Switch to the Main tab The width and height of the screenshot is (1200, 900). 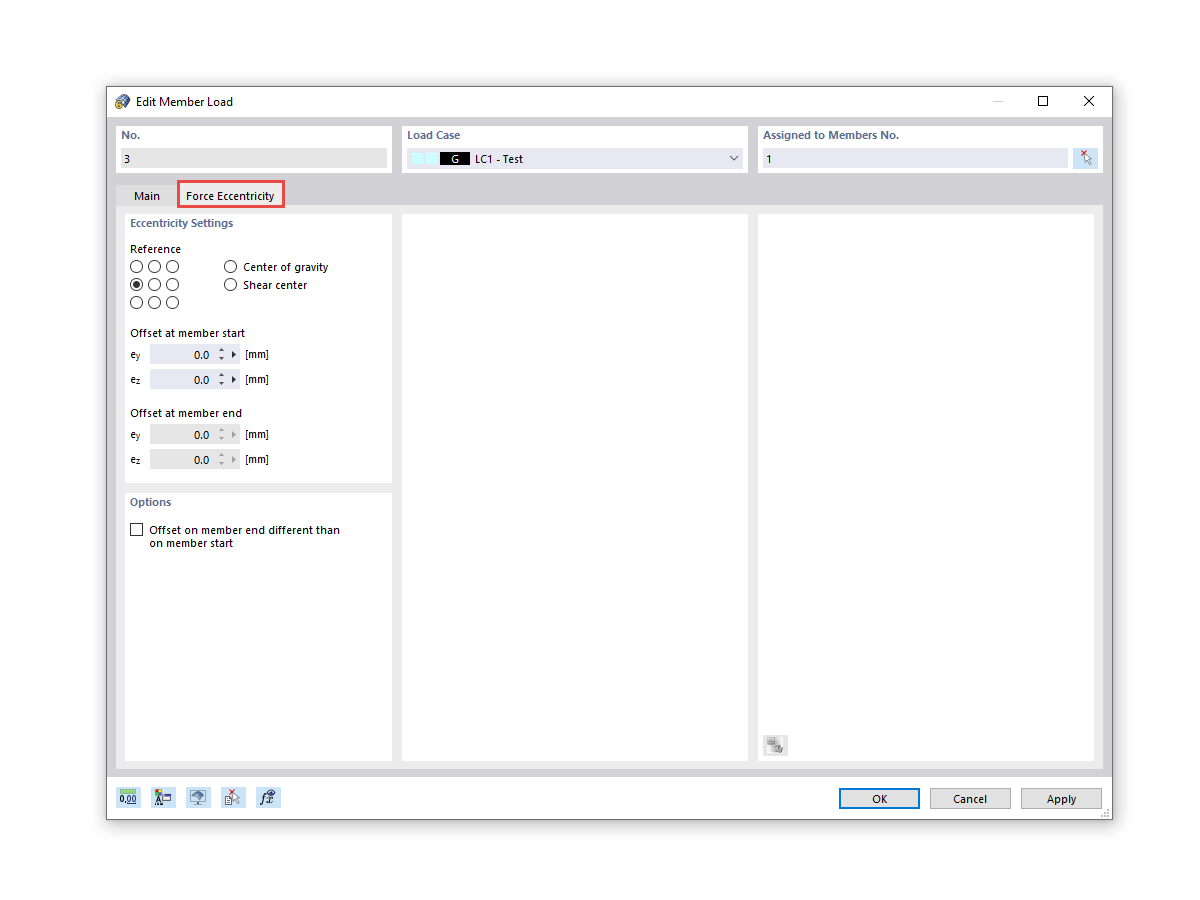click(x=147, y=196)
